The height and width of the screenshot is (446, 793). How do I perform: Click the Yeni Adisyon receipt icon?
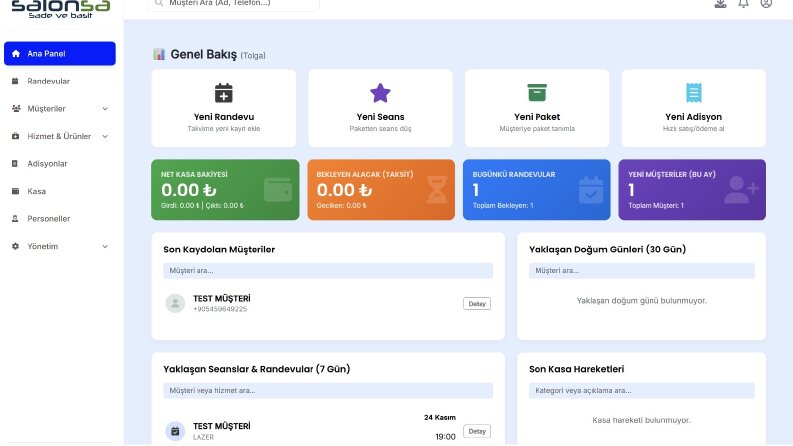(x=693, y=93)
